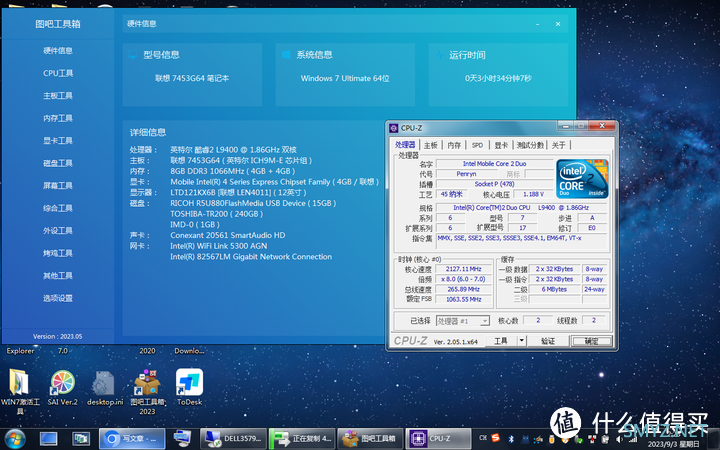The width and height of the screenshot is (720, 450).
Task: Open 显卡工具 in the sidebar
Action: 58,141
